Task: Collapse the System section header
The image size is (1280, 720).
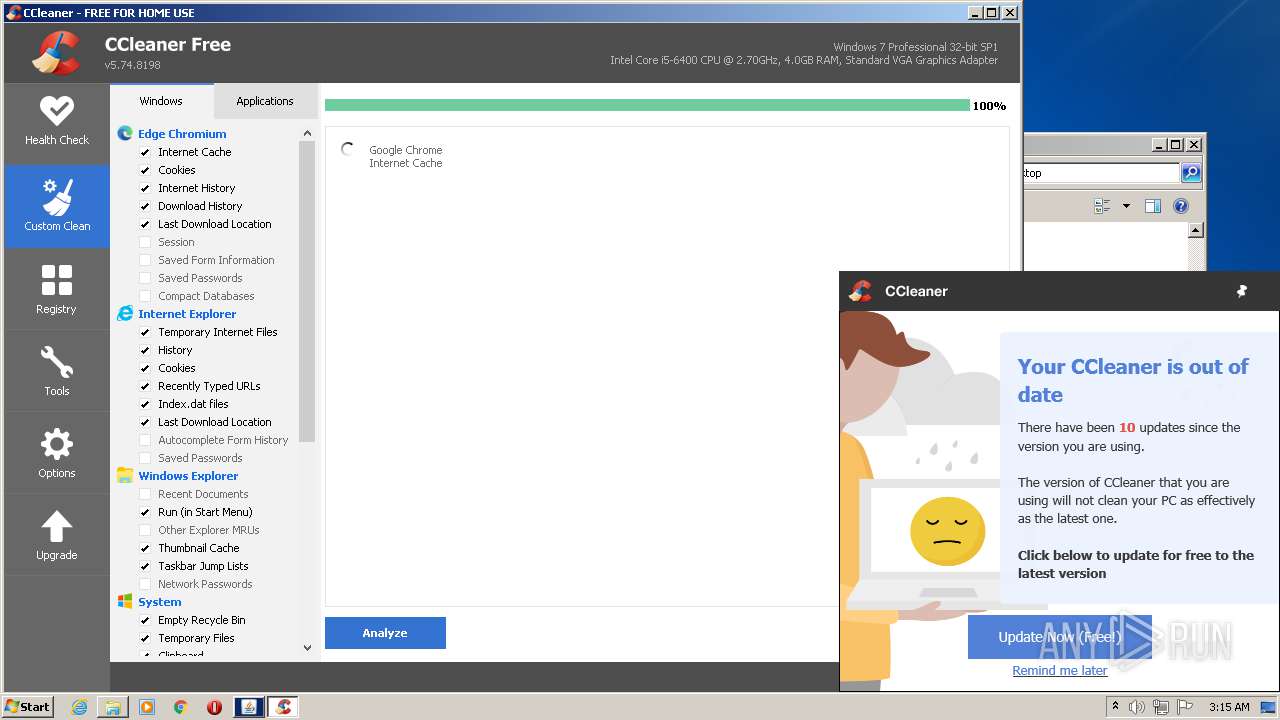Action: [160, 602]
